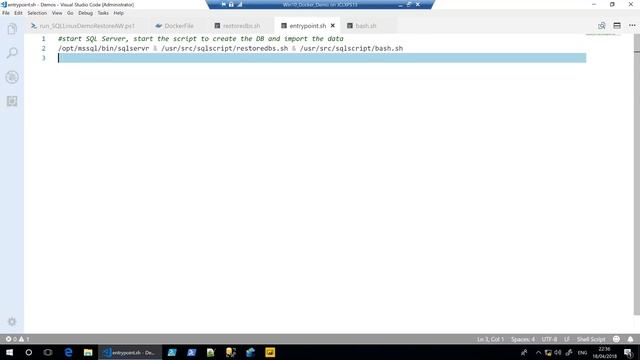Open the Manage gear at sidebar bottom
Image resolution: width=640 pixels, height=360 pixels.
[12, 322]
